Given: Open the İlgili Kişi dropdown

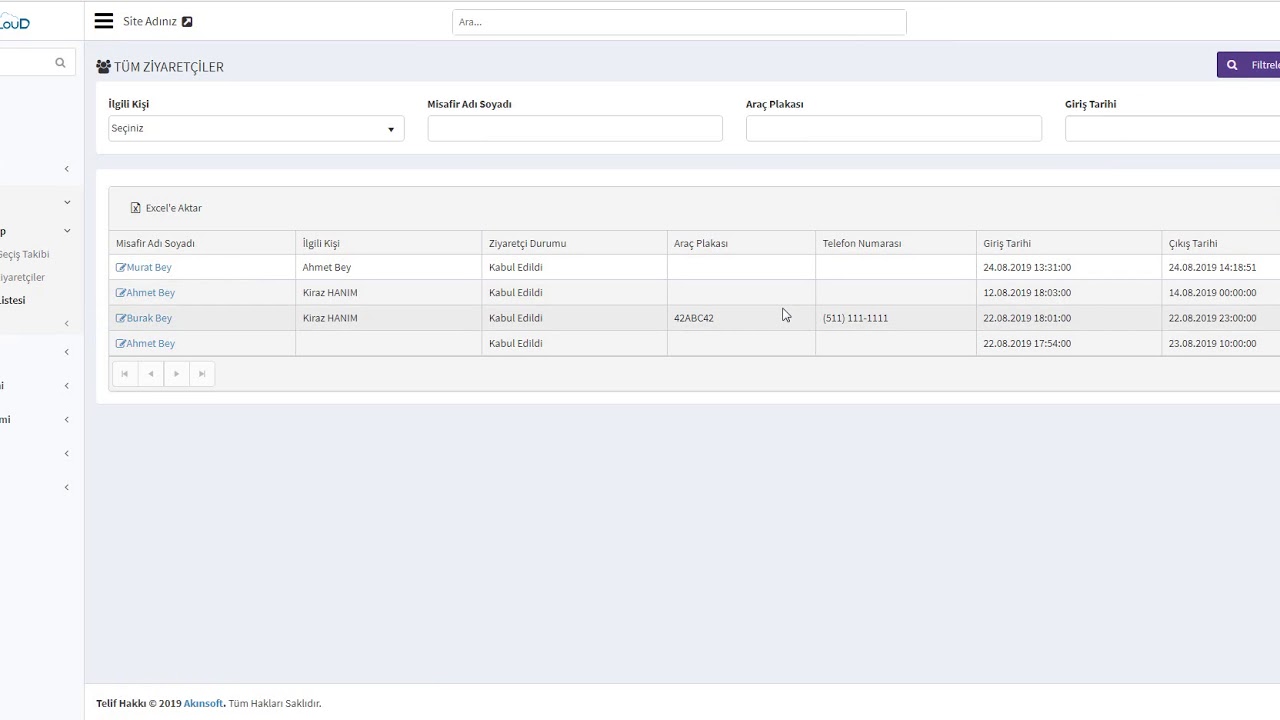Looking at the screenshot, I should [256, 128].
